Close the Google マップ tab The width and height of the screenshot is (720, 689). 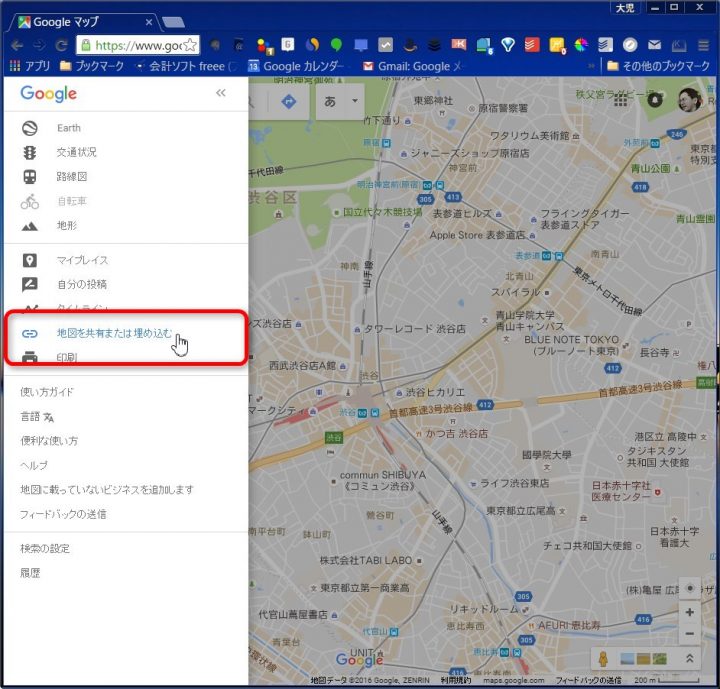coord(149,22)
